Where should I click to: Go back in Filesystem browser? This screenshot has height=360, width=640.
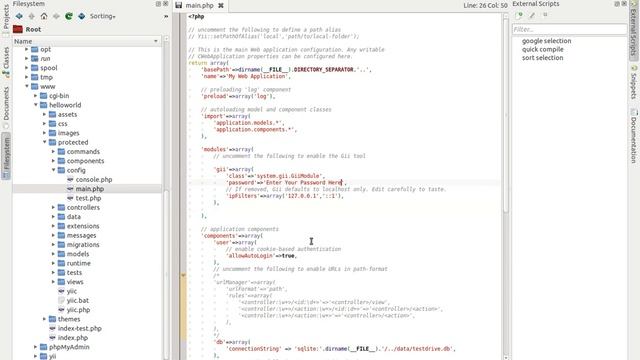(19, 16)
